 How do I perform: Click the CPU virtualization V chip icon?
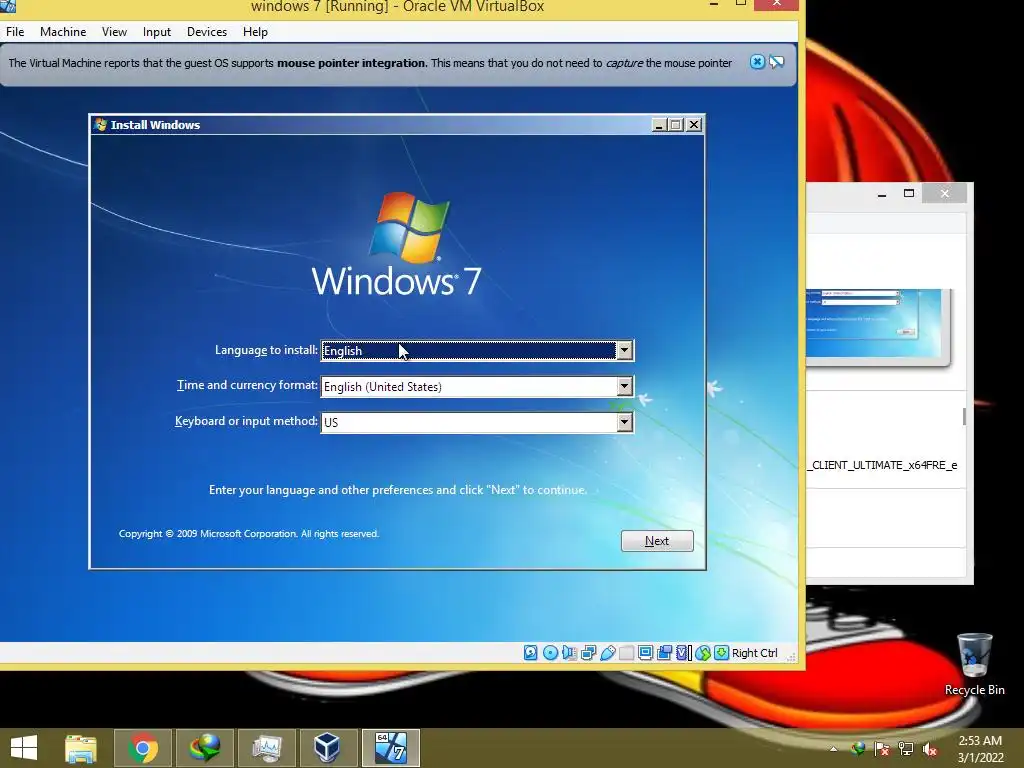683,652
